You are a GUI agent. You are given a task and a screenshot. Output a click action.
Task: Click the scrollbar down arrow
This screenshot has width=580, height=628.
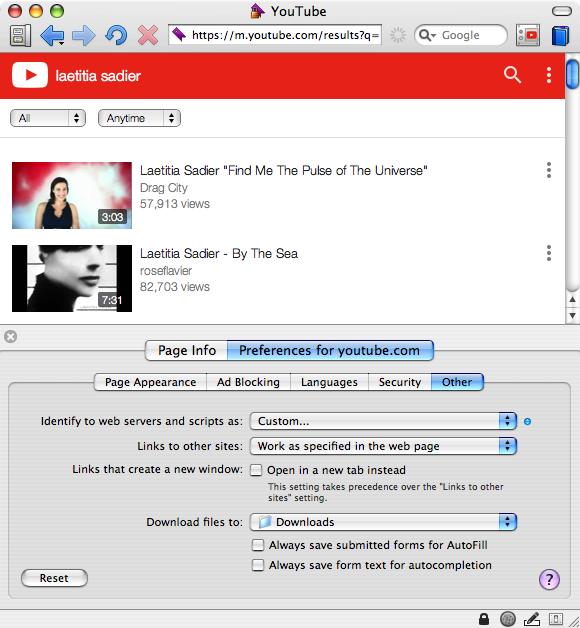point(572,316)
